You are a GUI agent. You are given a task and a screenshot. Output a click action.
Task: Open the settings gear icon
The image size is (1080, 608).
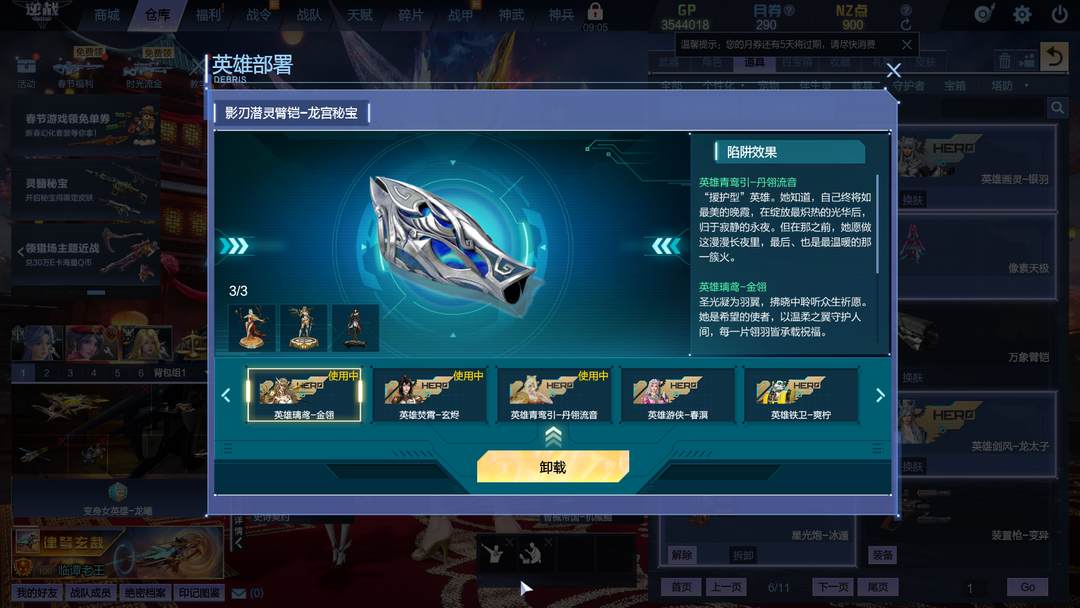coord(1022,14)
